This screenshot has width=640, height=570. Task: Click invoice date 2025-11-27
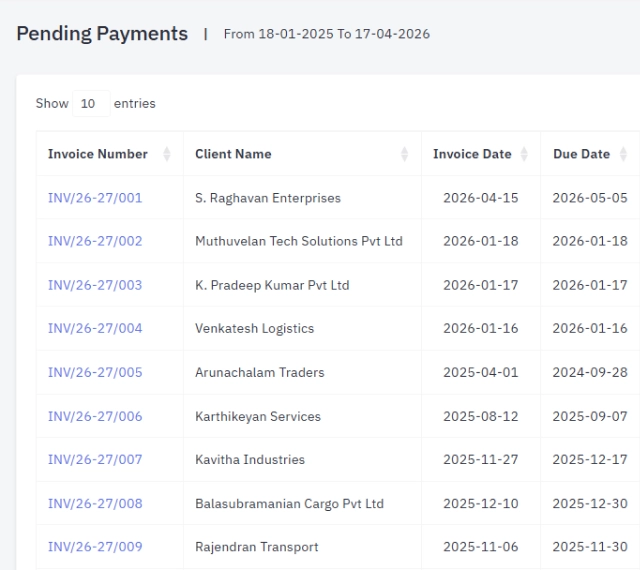tap(481, 460)
